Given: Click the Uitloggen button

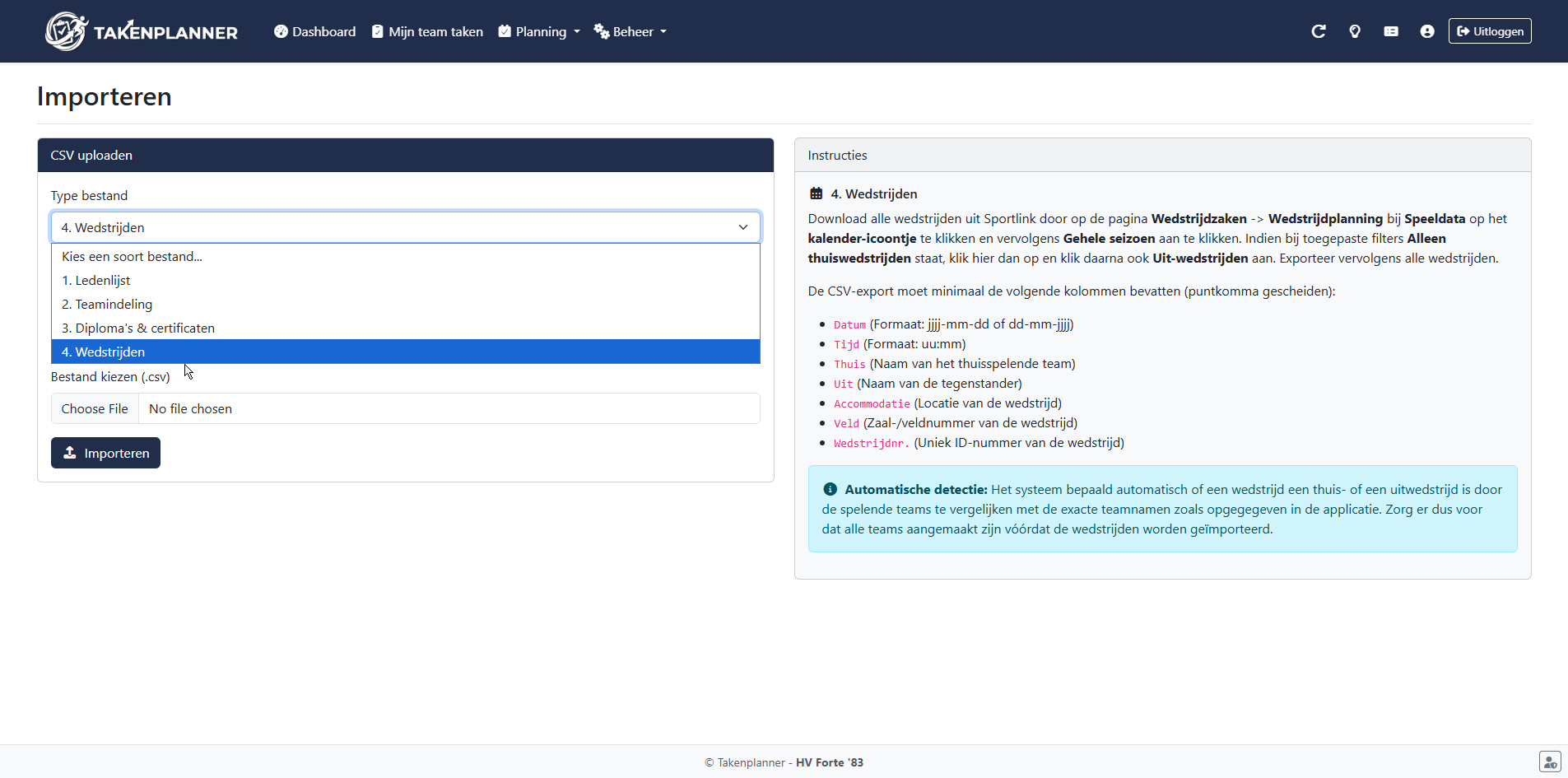Looking at the screenshot, I should coord(1490,30).
